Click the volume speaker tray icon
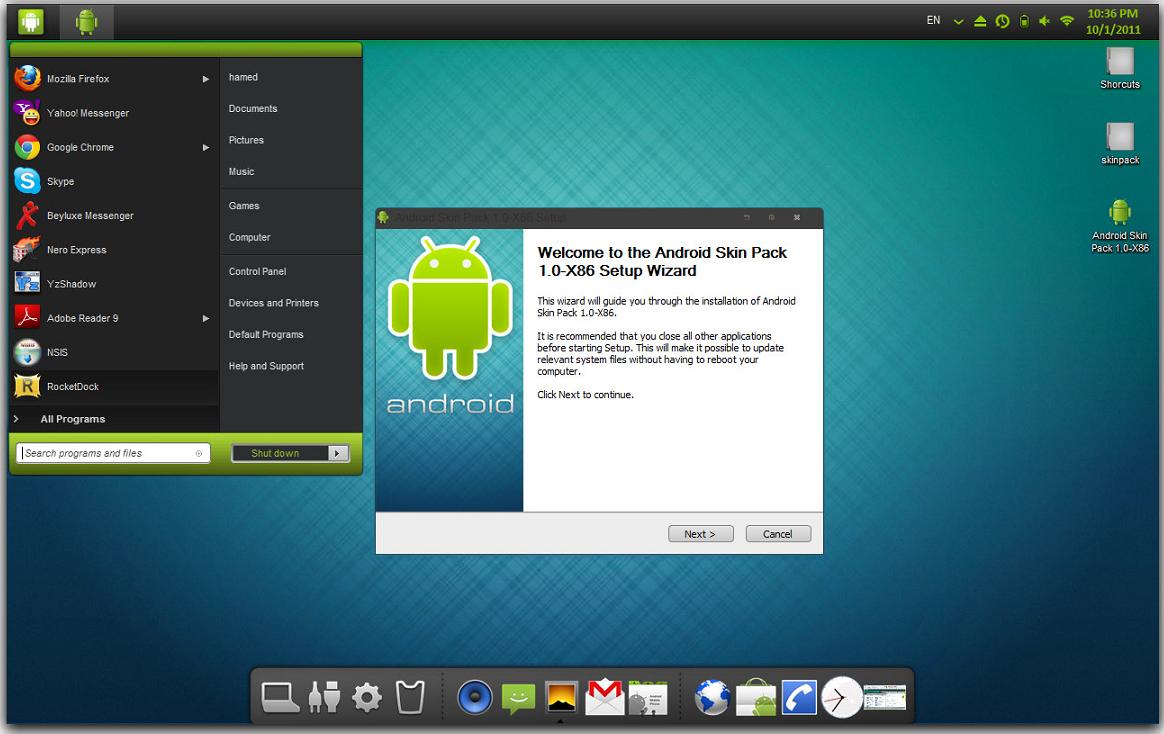The image size is (1164, 734). coord(1045,21)
